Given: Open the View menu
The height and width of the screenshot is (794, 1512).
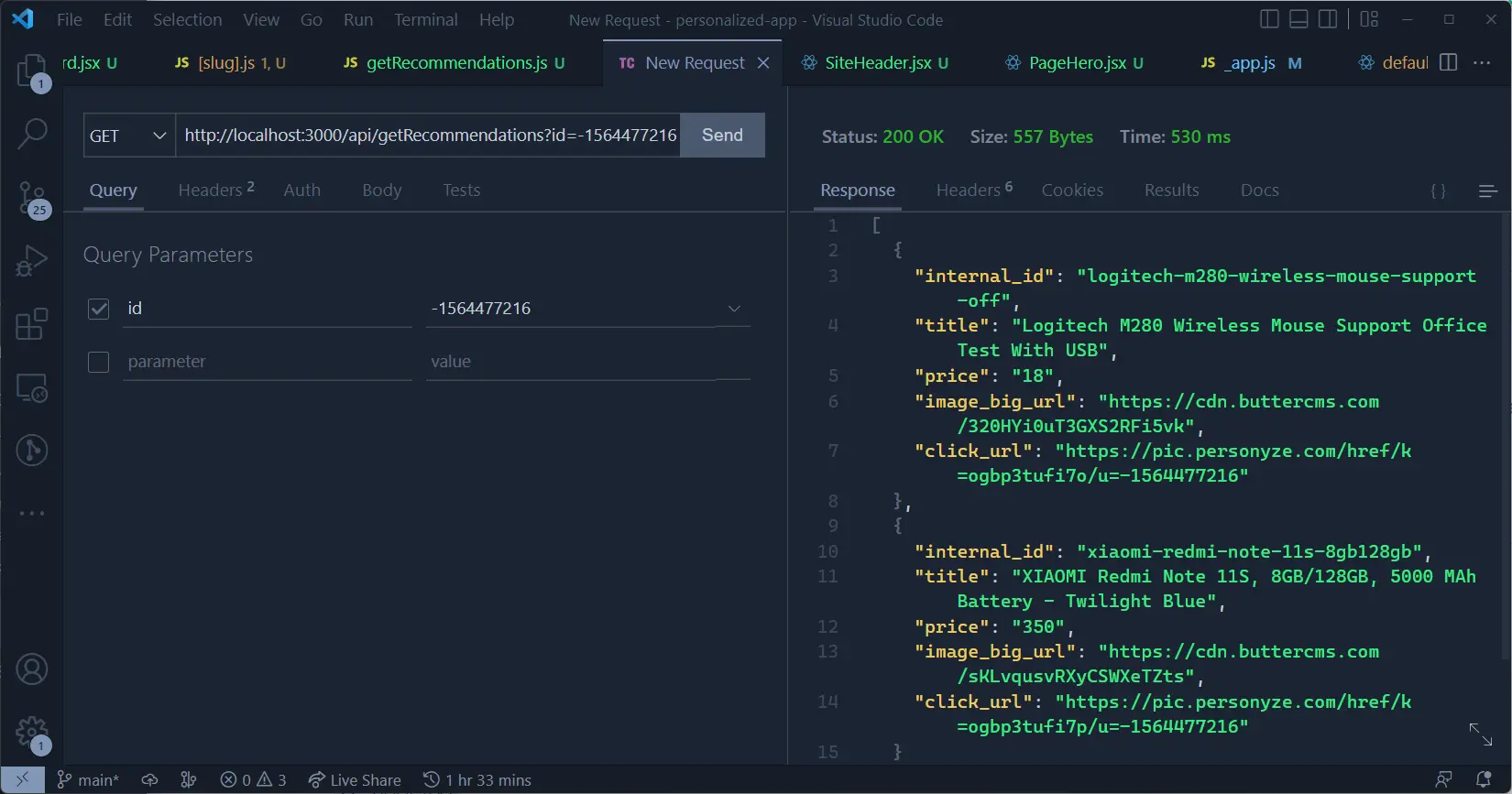Looking at the screenshot, I should 261,19.
